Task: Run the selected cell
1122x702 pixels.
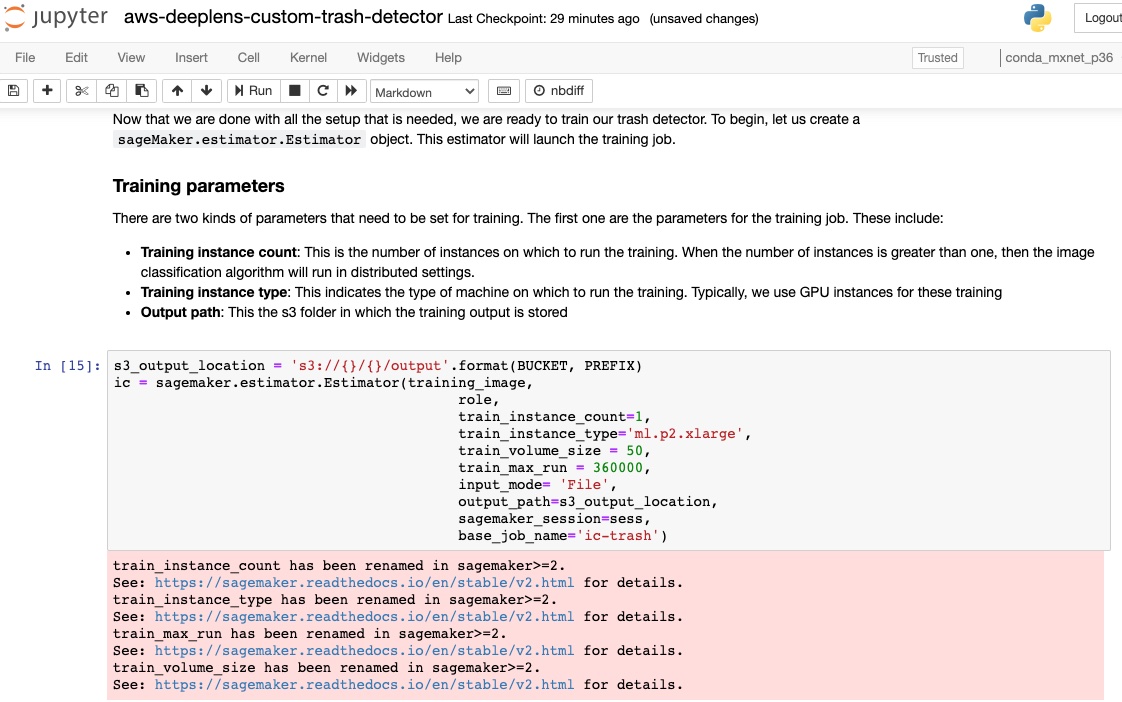Action: pyautogui.click(x=253, y=91)
